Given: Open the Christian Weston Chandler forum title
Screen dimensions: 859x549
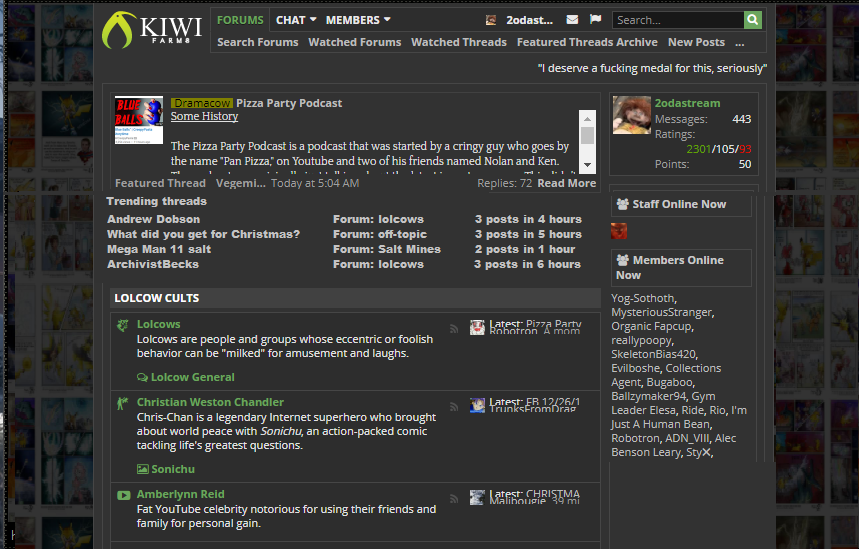Looking at the screenshot, I should coord(210,402).
